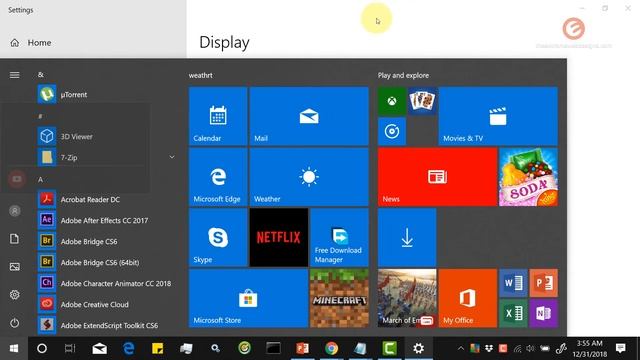Open the Movies & TV tile
The height and width of the screenshot is (360, 640).
click(x=498, y=116)
